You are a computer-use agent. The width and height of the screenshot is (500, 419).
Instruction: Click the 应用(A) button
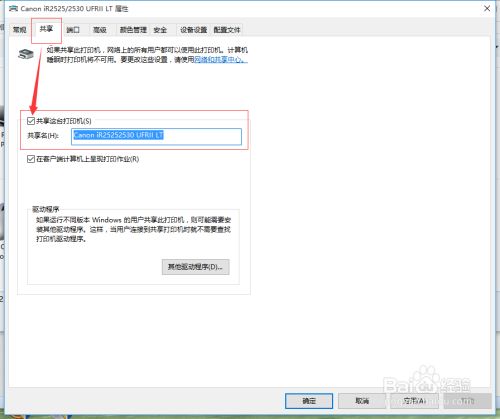414,401
